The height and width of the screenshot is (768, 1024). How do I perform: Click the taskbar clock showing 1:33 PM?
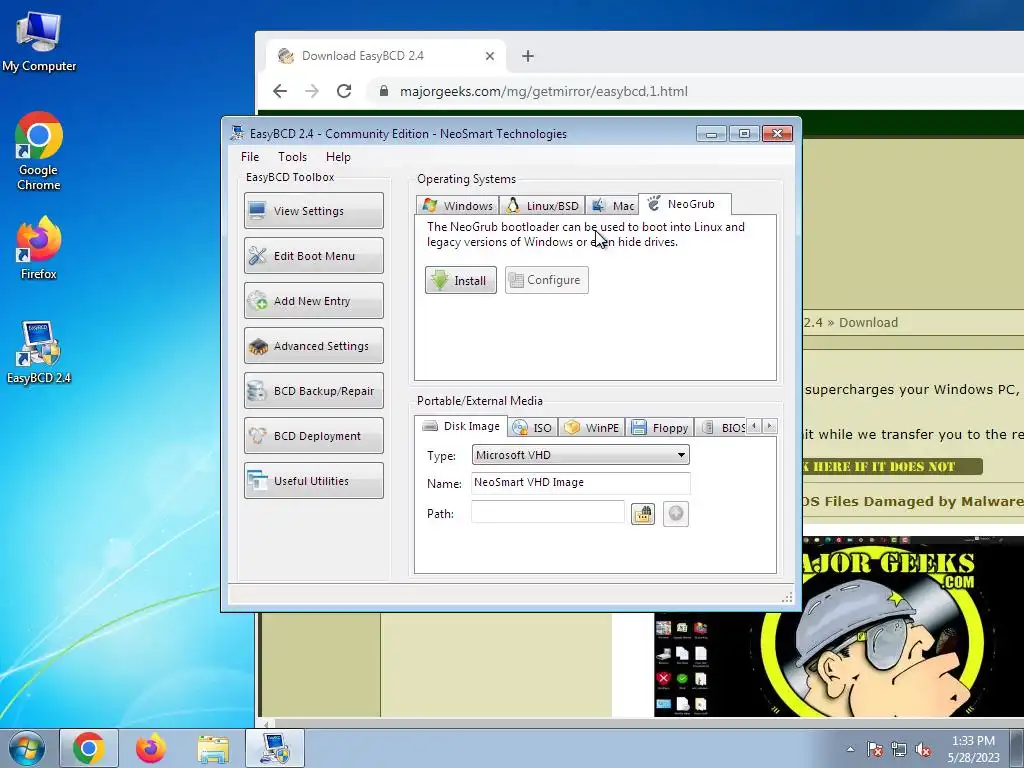point(973,749)
